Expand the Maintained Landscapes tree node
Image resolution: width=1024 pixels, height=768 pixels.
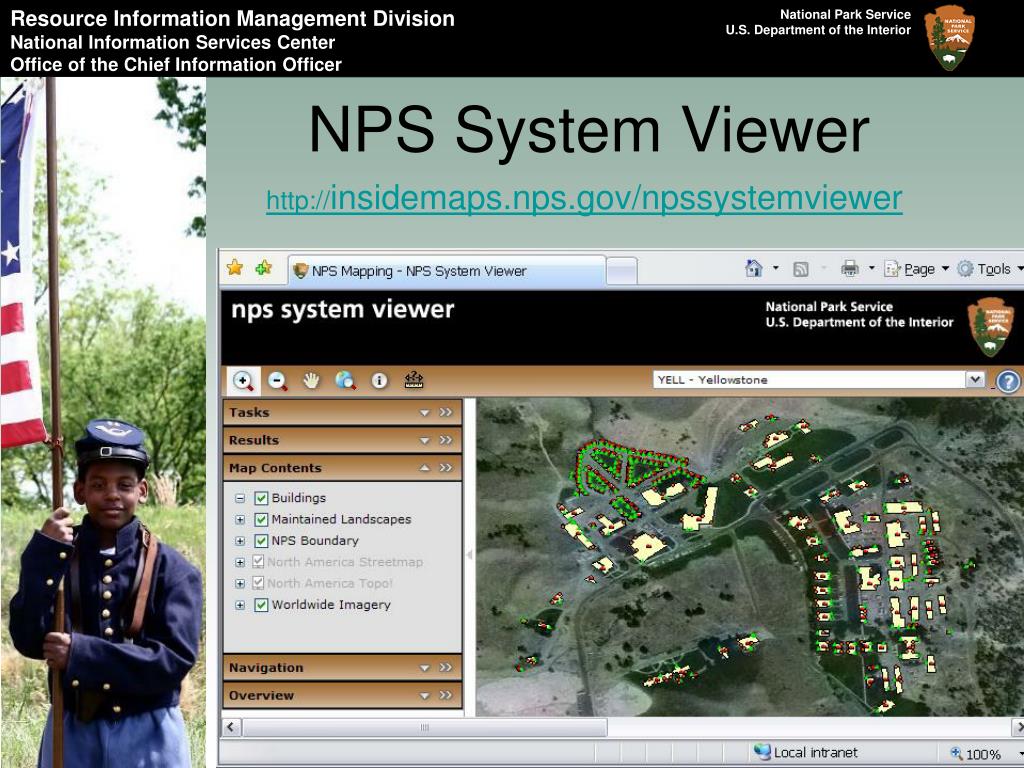coord(240,520)
